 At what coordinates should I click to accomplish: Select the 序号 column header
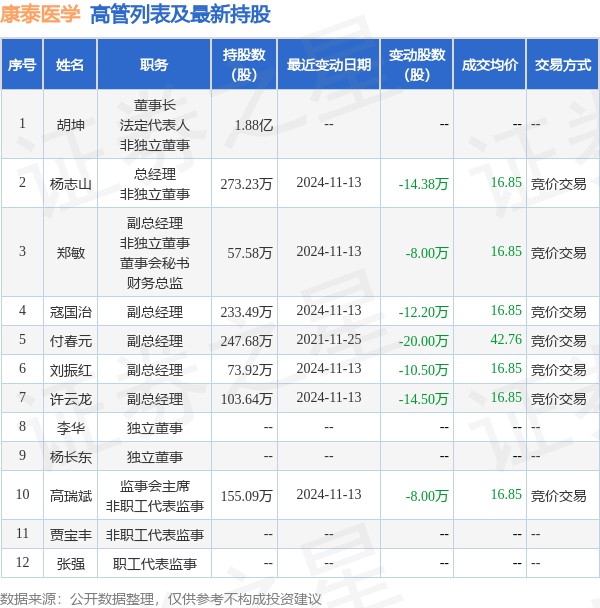[x=22, y=65]
